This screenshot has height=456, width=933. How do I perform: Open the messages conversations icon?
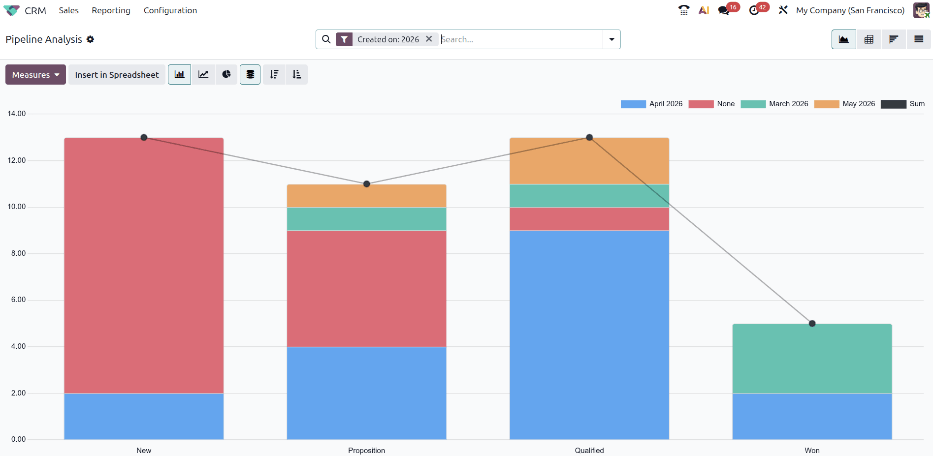pyautogui.click(x=724, y=10)
